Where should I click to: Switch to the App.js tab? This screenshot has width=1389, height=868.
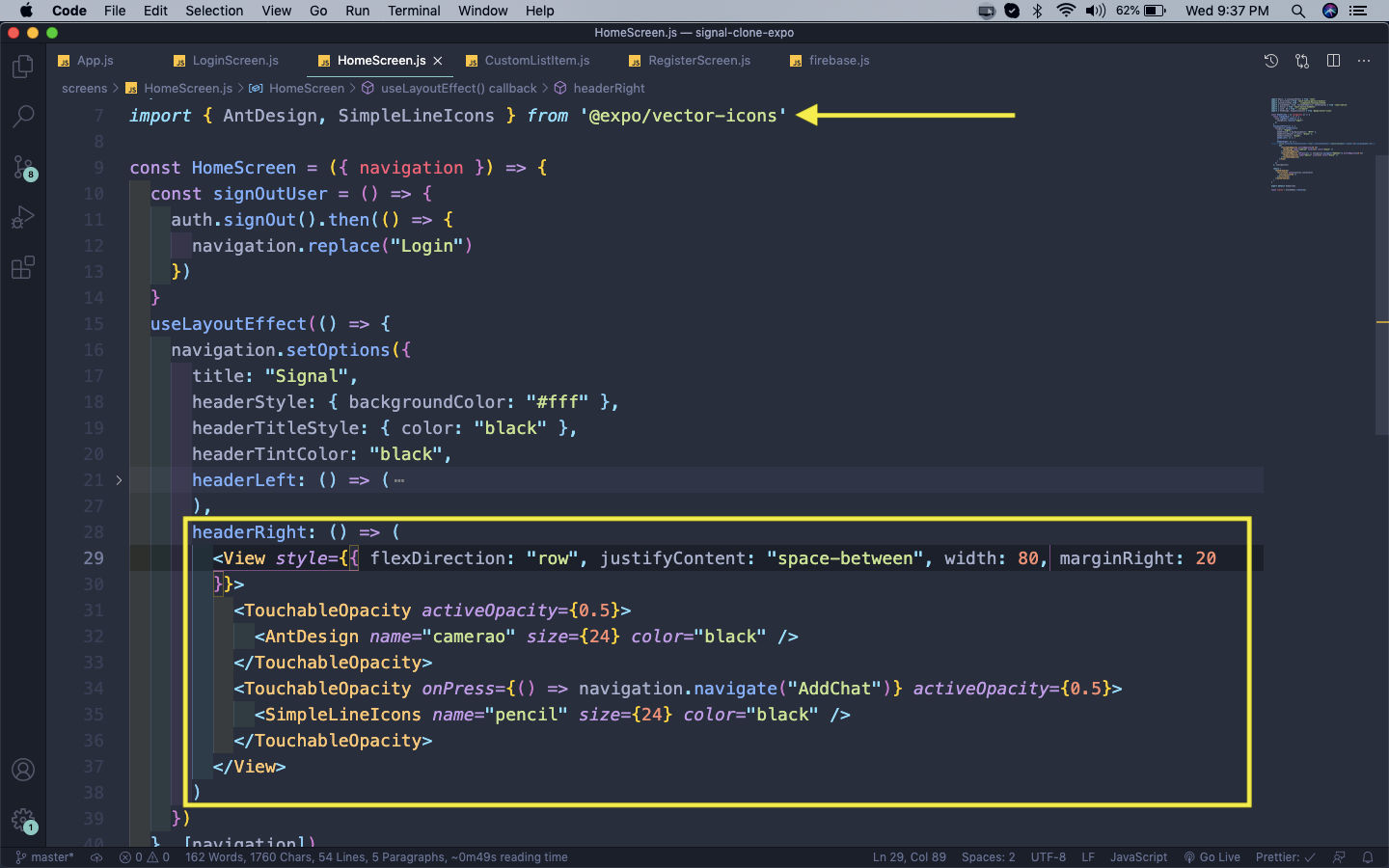pyautogui.click(x=86, y=61)
